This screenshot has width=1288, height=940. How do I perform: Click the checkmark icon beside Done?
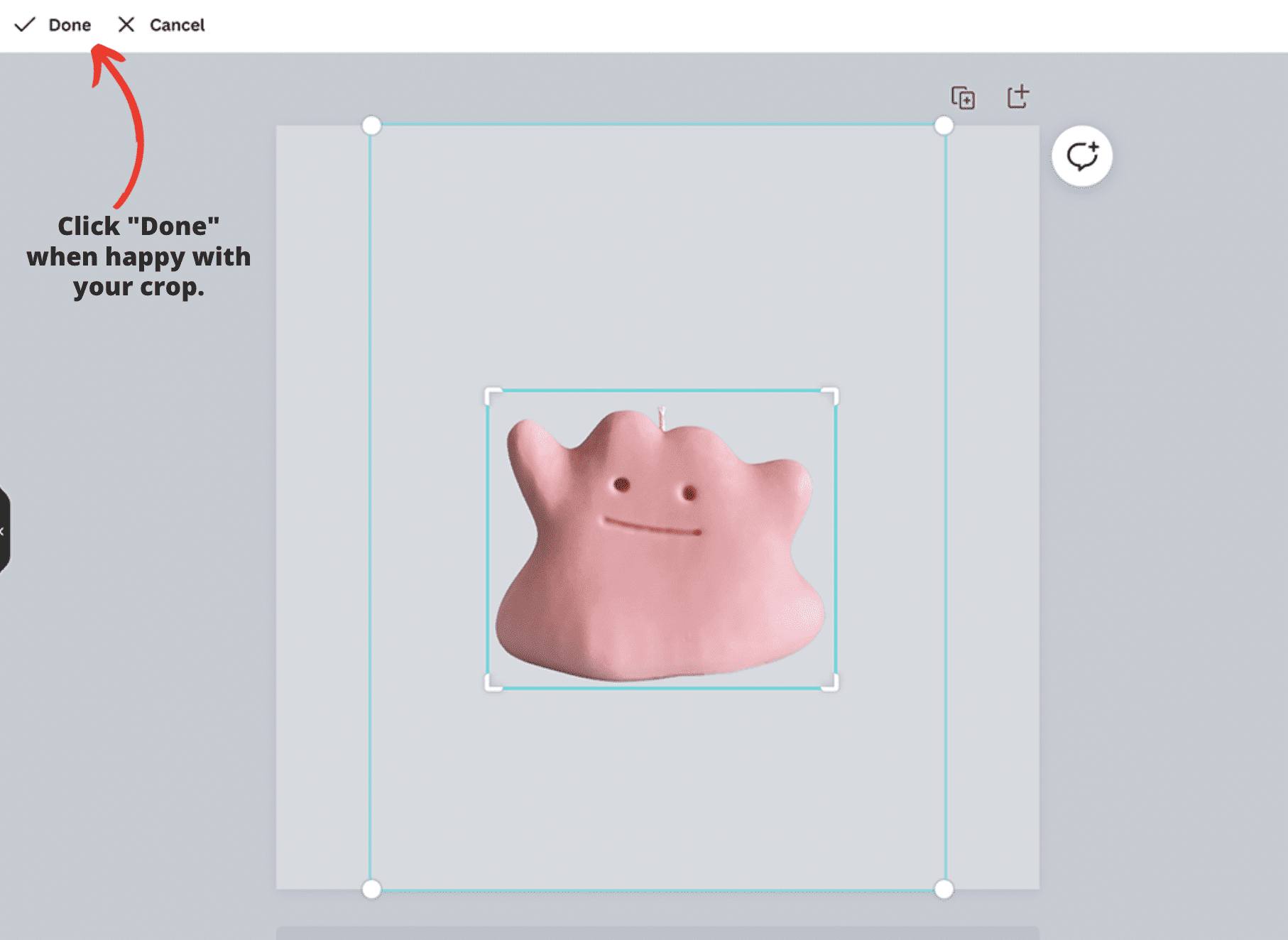click(x=25, y=25)
